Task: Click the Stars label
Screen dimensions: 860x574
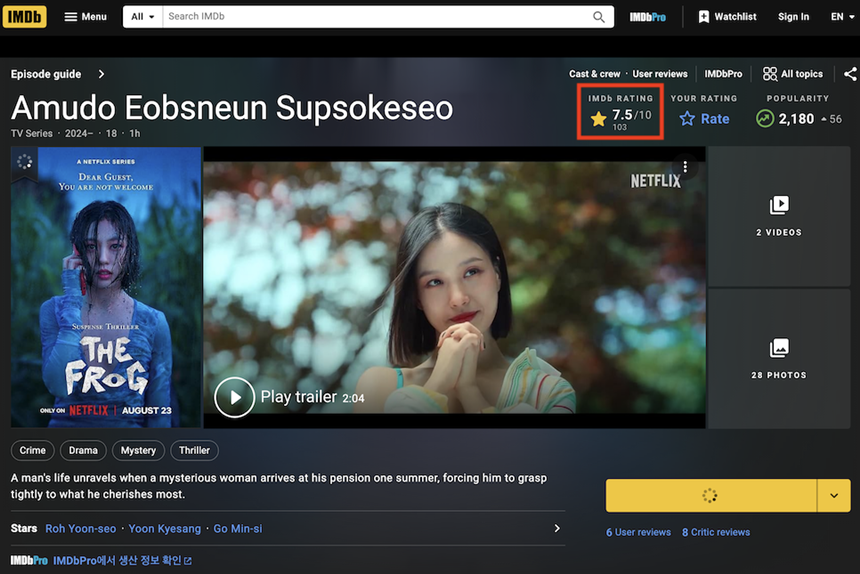Action: point(24,528)
